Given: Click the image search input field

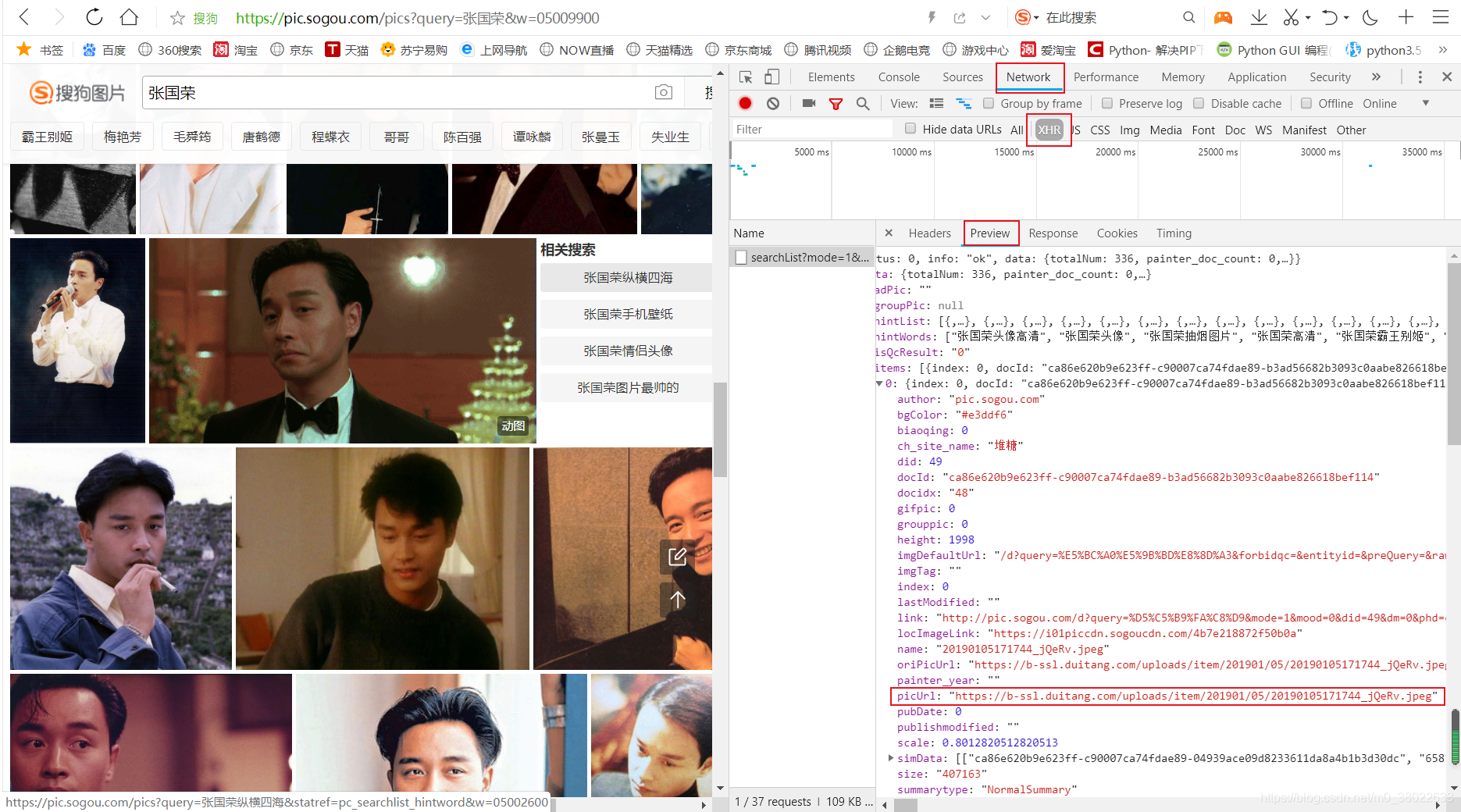Looking at the screenshot, I should click(398, 92).
